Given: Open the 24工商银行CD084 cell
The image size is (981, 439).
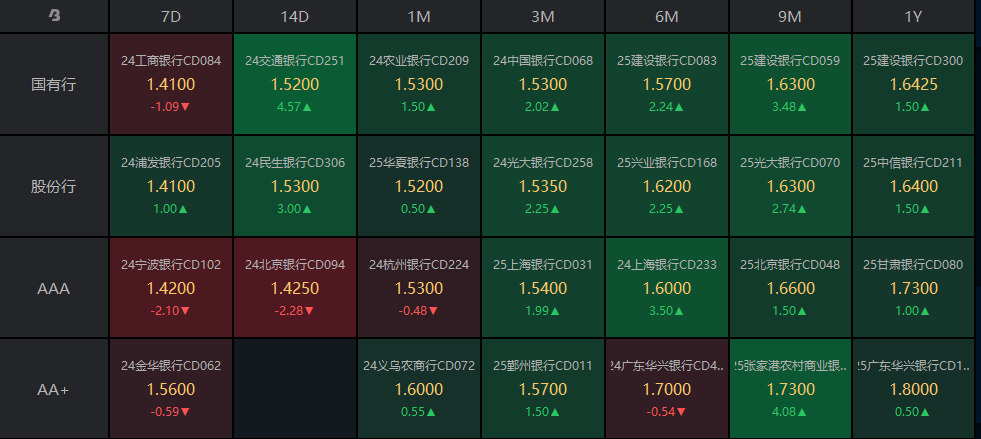Looking at the screenshot, I should pos(170,84).
